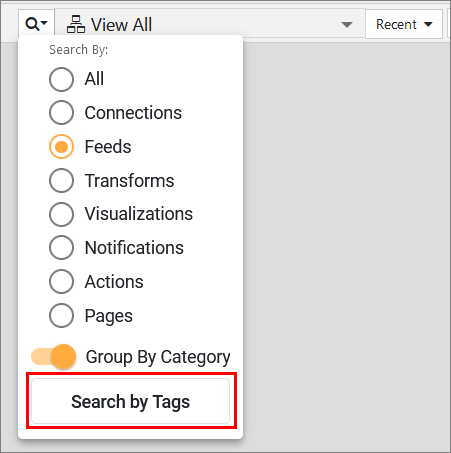Expand the View All dropdown arrow

coord(347,25)
